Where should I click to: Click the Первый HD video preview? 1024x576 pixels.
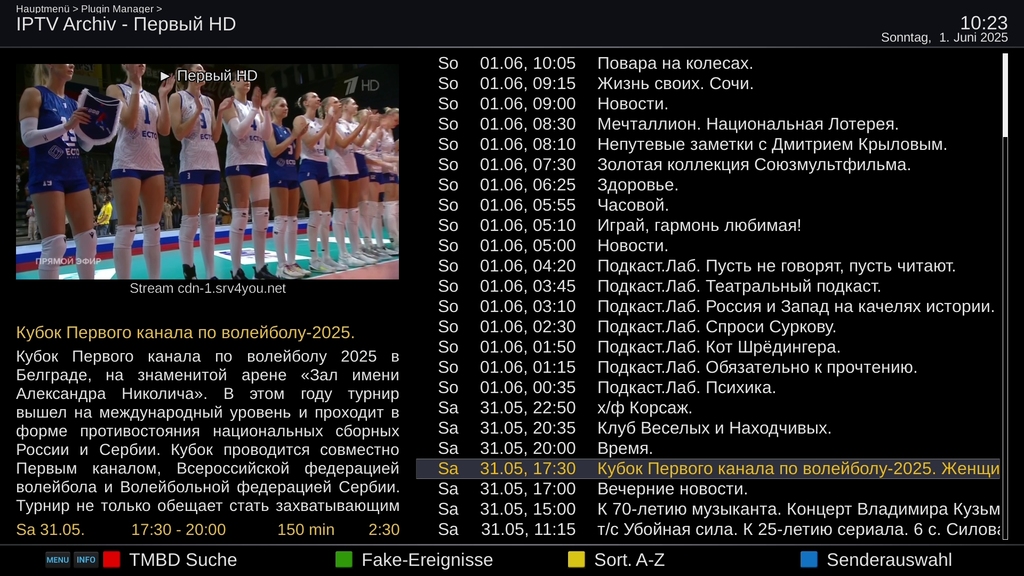coord(208,172)
